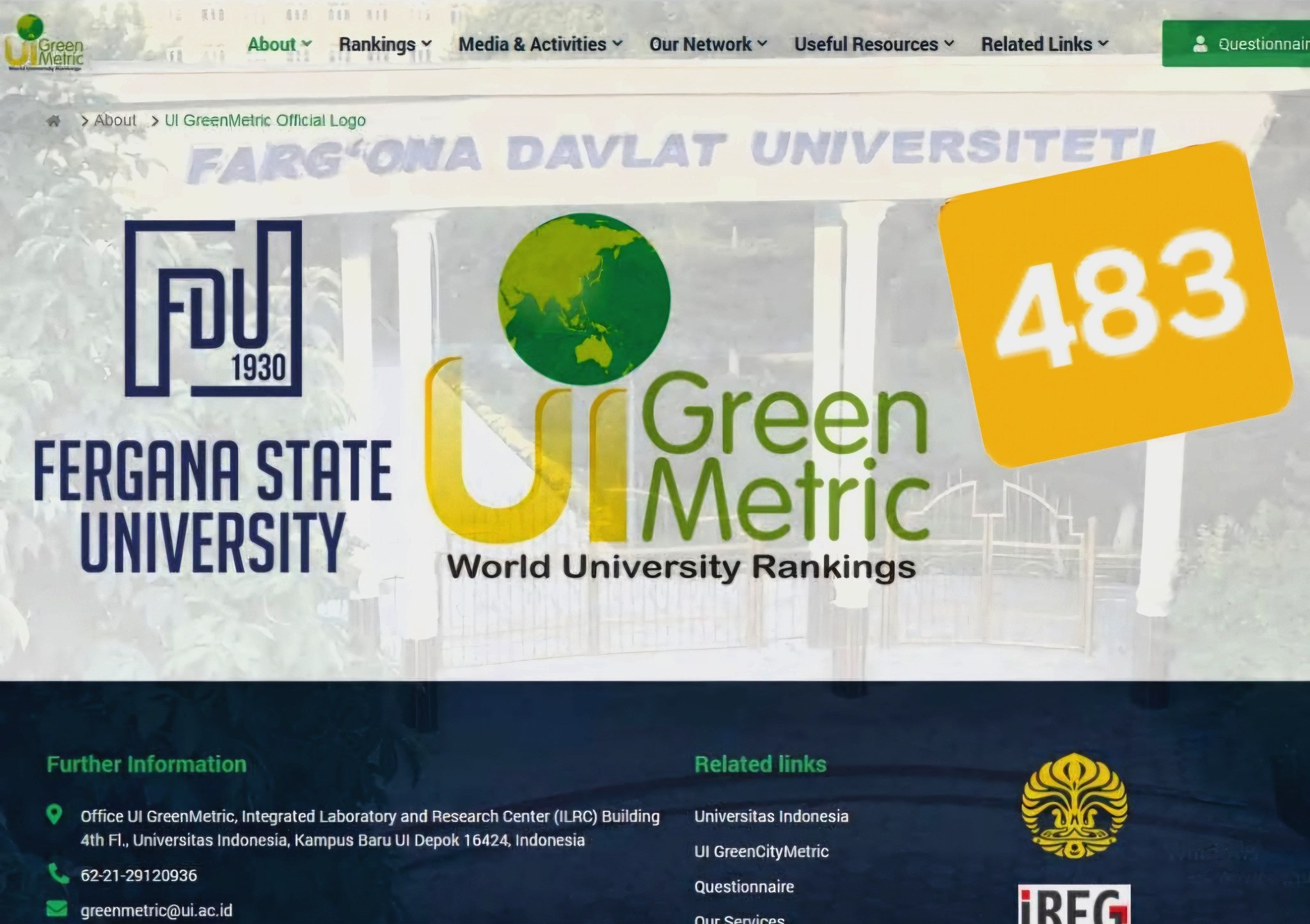Open the UI GreenCityMetric link

pyautogui.click(x=761, y=852)
